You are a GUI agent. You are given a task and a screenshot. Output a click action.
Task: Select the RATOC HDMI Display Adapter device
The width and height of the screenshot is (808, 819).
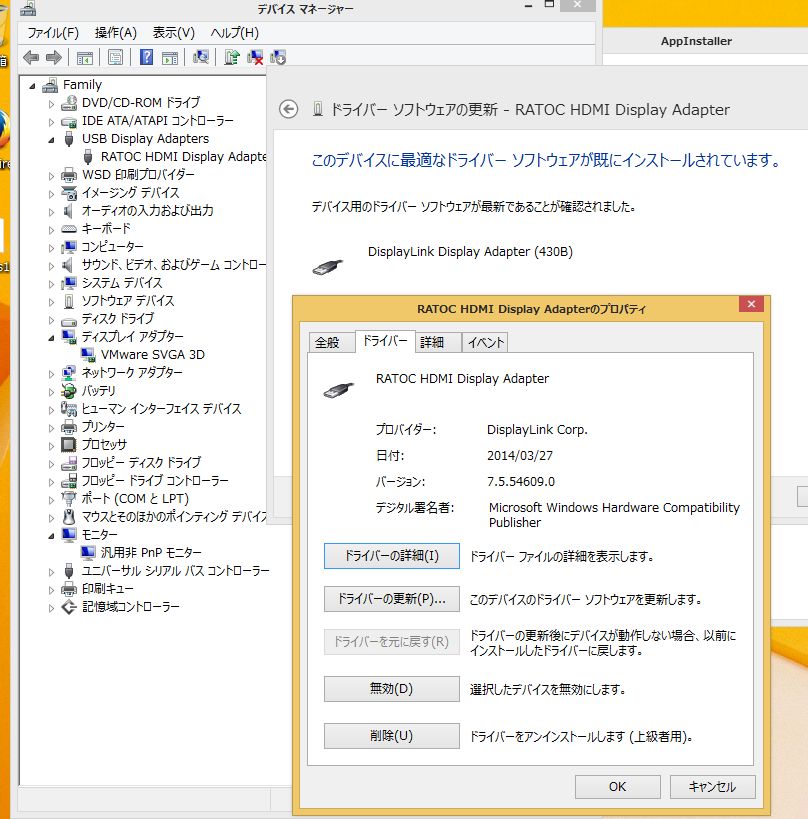tap(184, 156)
